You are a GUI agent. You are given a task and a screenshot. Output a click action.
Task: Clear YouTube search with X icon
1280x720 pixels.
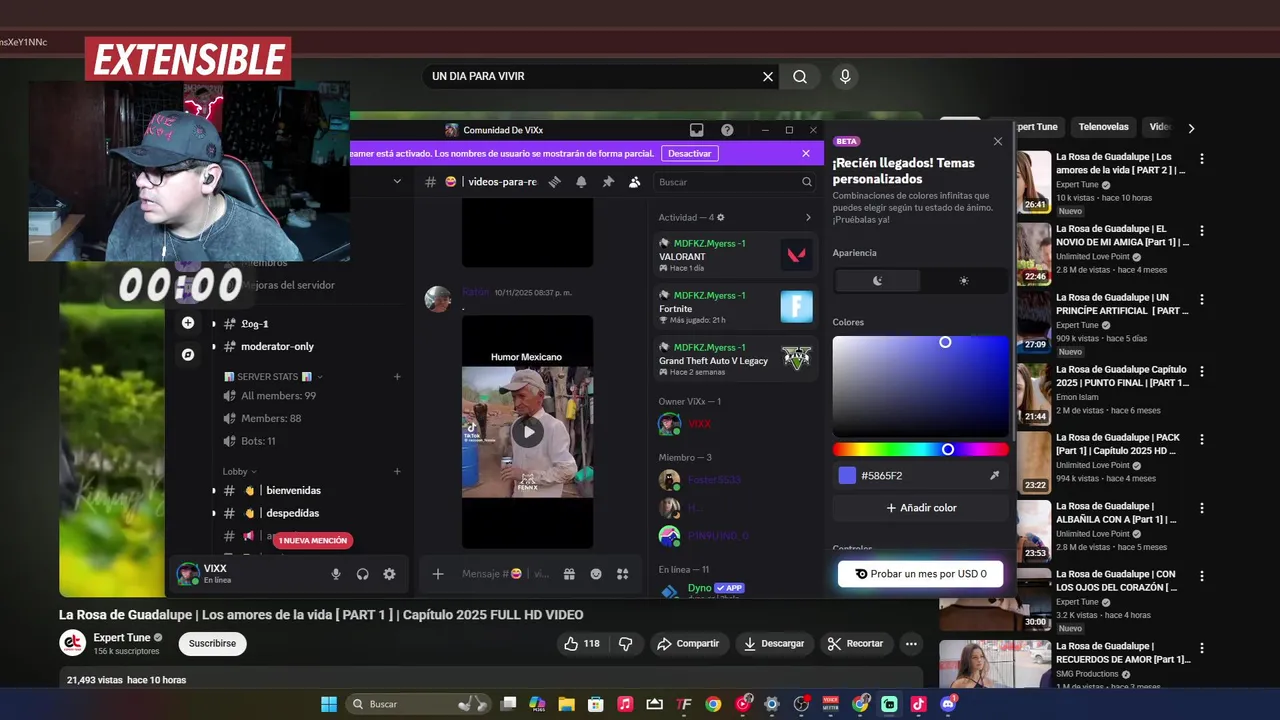(768, 77)
